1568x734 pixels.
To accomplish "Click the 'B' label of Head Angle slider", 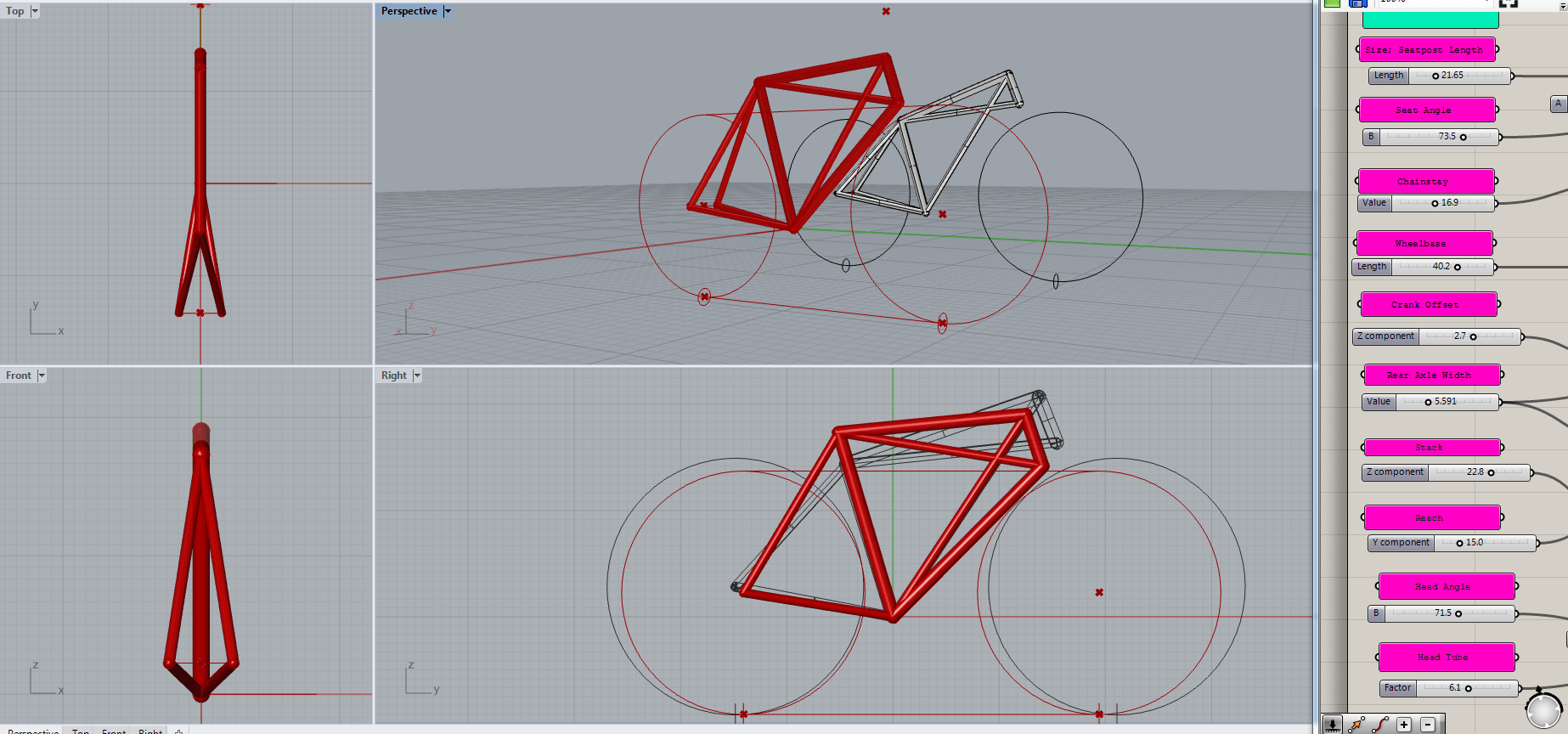I will click(1376, 613).
